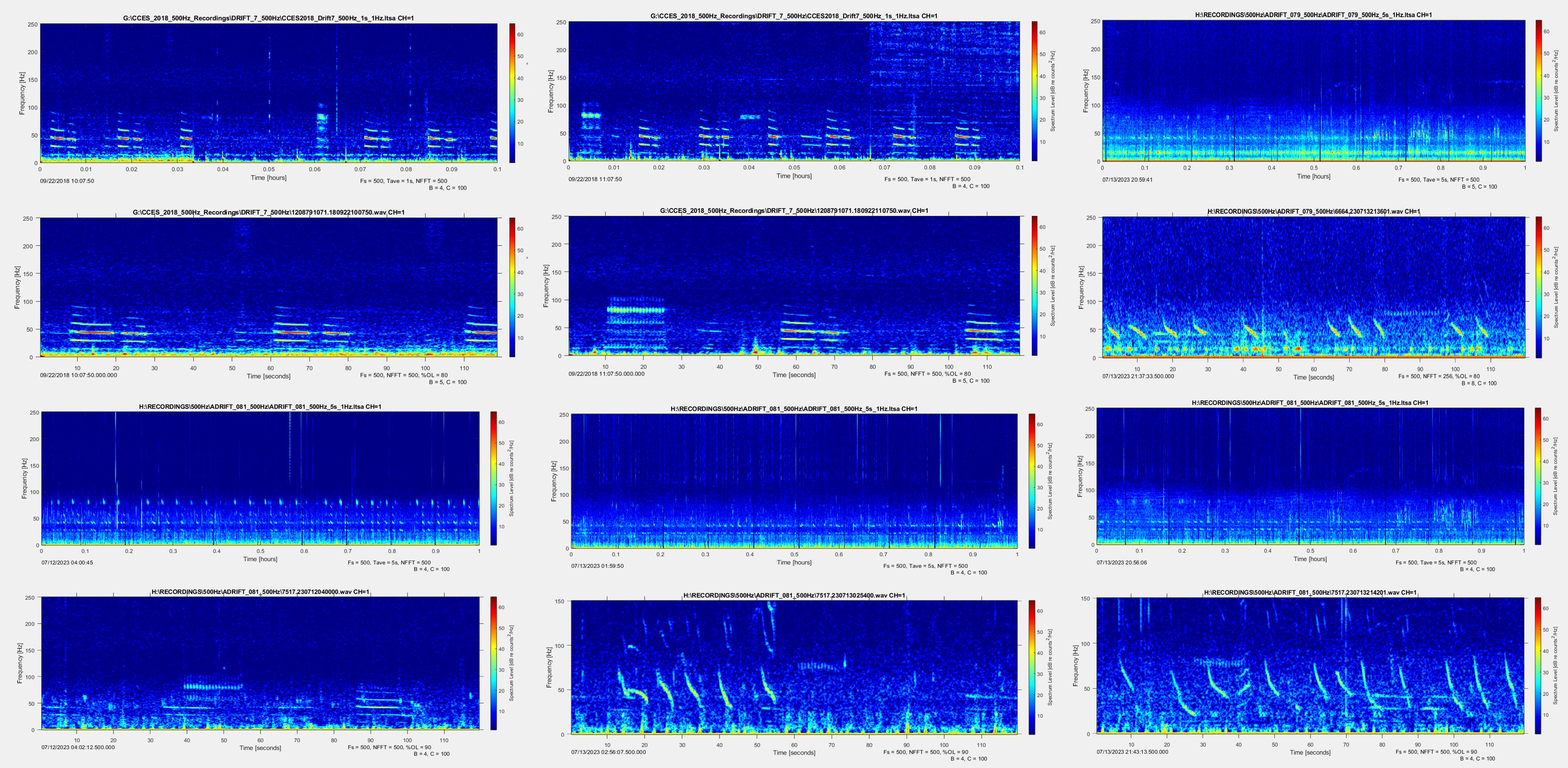The height and width of the screenshot is (768, 1568).
Task: Click the LTSA plot starting 09/22/2018 11:07:50
Action: (794, 91)
